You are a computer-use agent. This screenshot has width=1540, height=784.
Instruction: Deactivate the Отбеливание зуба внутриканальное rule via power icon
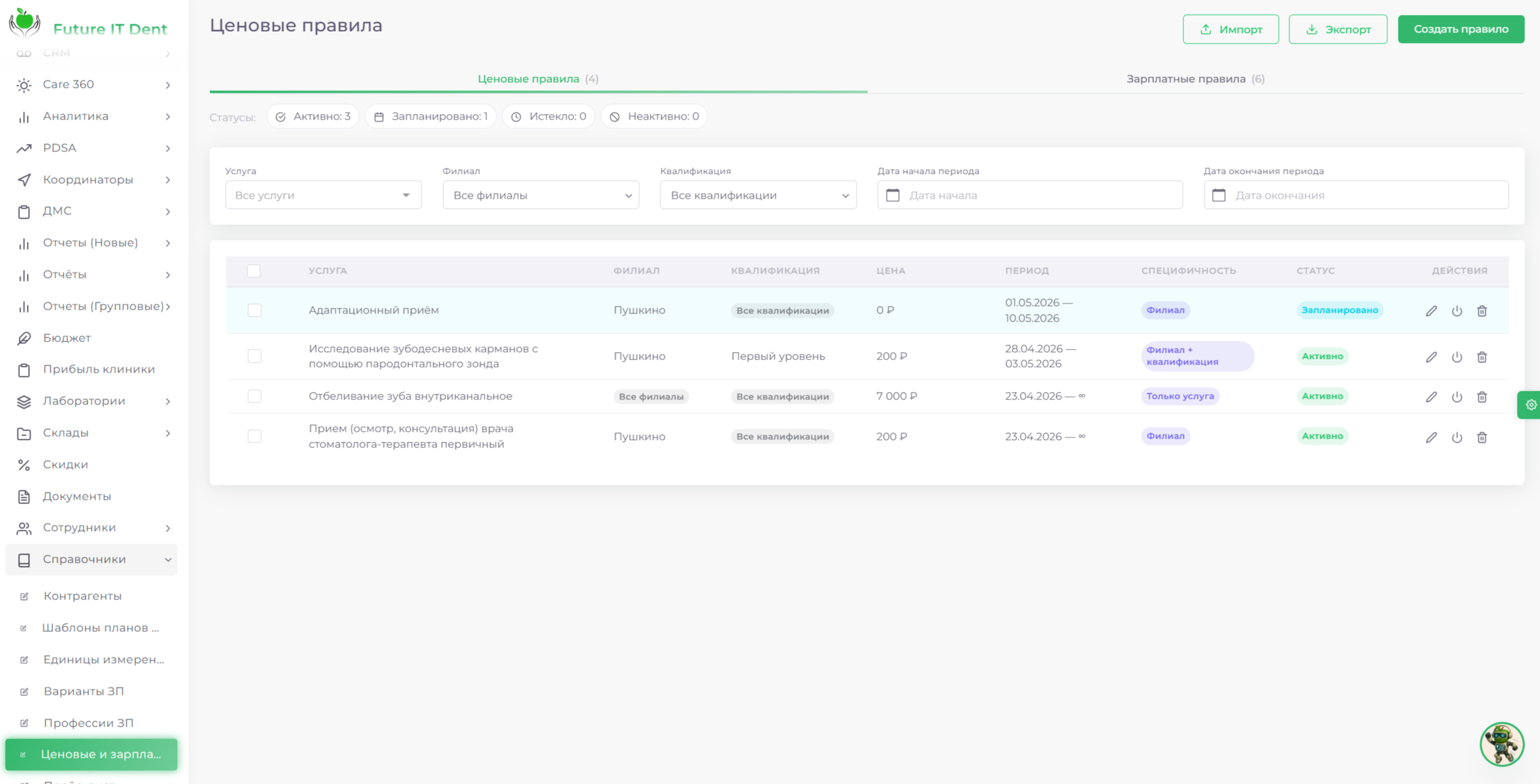point(1456,396)
